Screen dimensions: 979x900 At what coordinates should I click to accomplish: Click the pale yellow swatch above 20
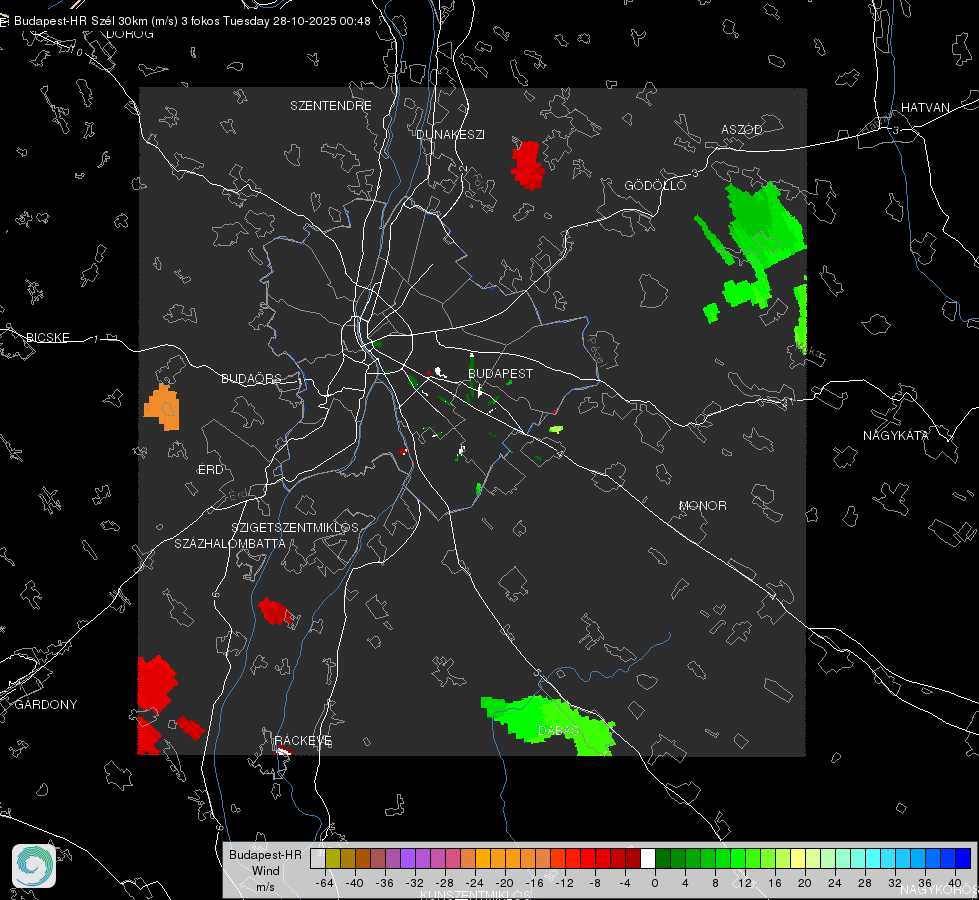[x=799, y=859]
